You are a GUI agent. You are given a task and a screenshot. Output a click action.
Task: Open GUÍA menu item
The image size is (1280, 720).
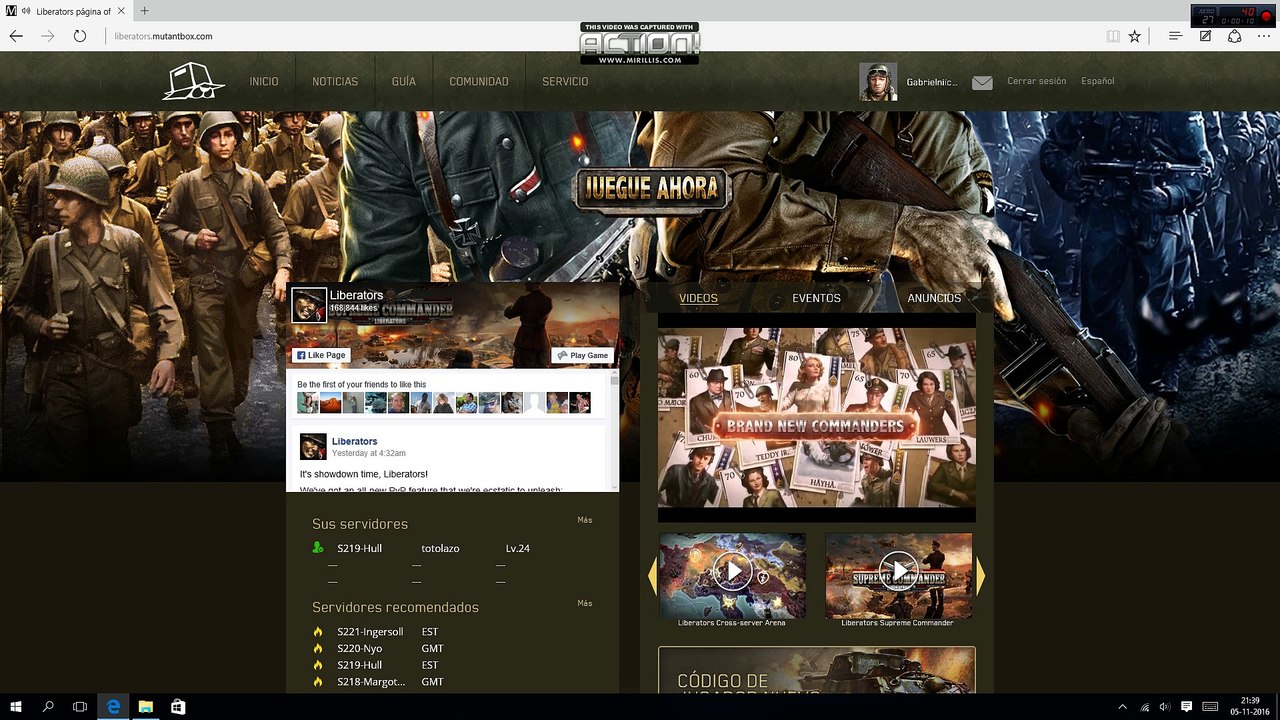pyautogui.click(x=404, y=82)
